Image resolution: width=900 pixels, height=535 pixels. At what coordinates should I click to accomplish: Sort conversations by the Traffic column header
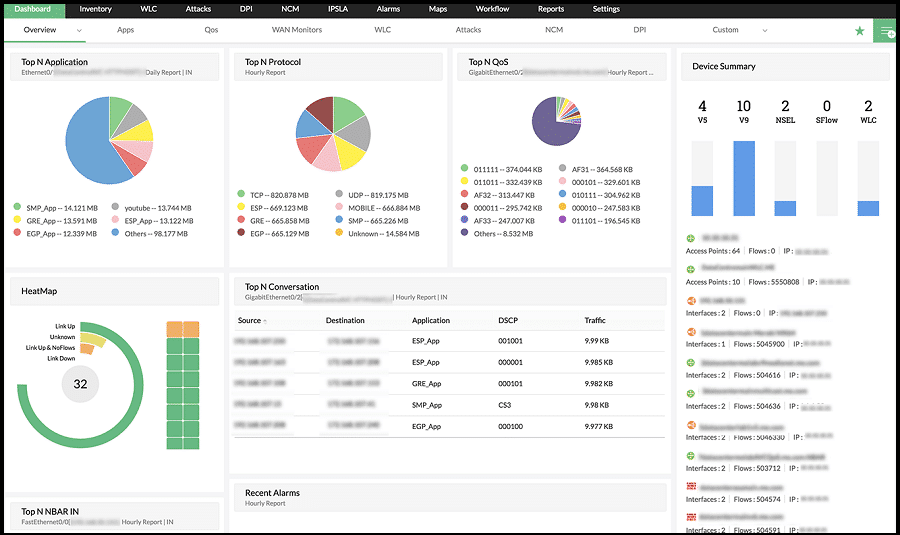click(595, 321)
